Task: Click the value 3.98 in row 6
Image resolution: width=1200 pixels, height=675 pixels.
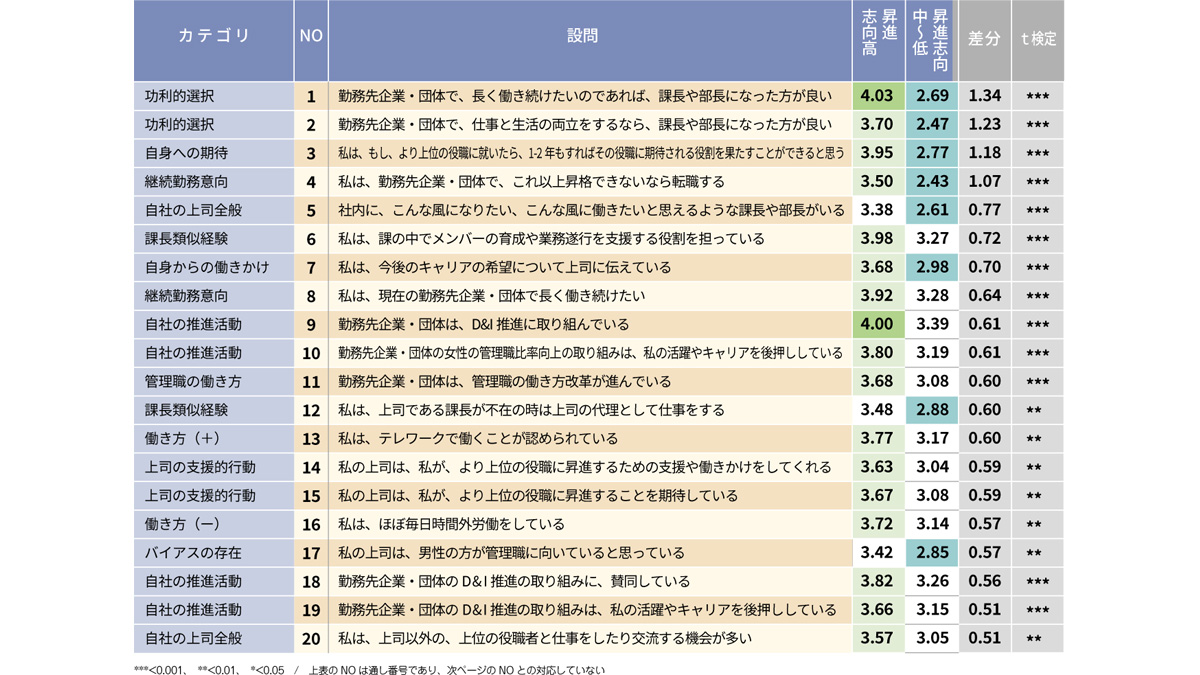Action: tap(879, 239)
